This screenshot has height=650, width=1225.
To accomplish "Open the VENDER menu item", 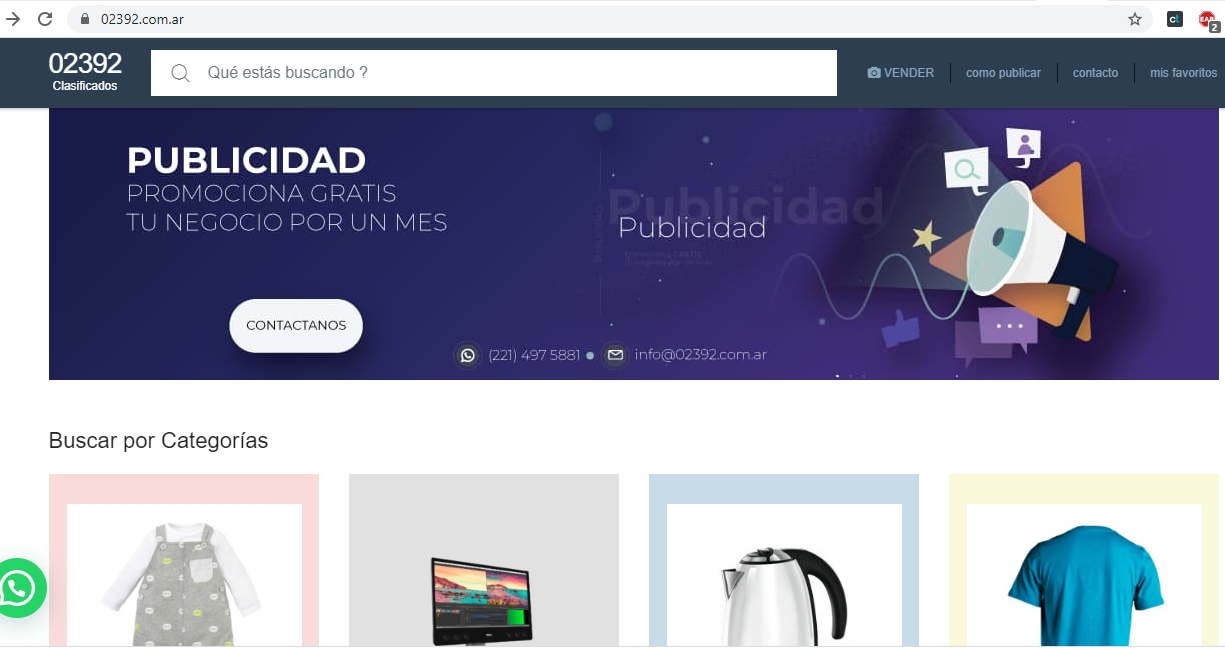I will (x=901, y=73).
